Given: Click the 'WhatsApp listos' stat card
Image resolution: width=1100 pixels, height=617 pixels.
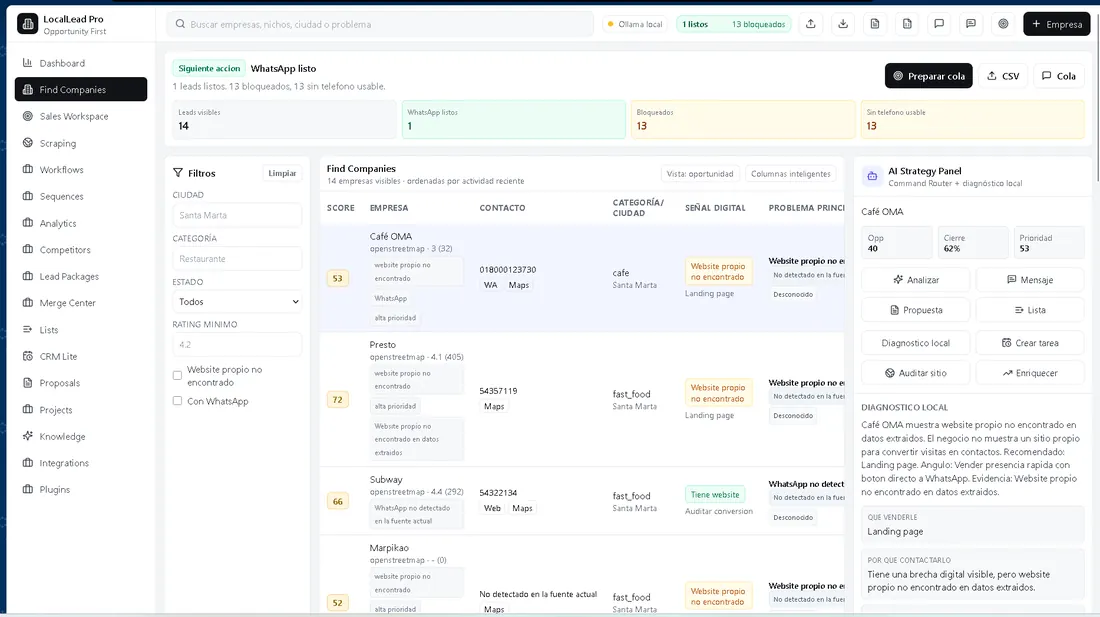Looking at the screenshot, I should 514,119.
